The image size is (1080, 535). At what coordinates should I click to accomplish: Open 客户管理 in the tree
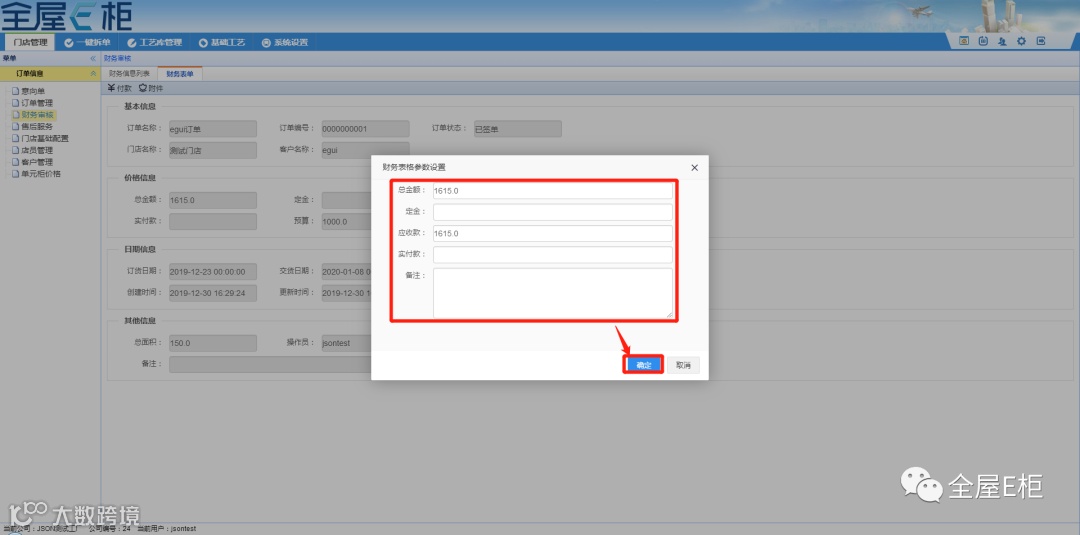pyautogui.click(x=37, y=162)
